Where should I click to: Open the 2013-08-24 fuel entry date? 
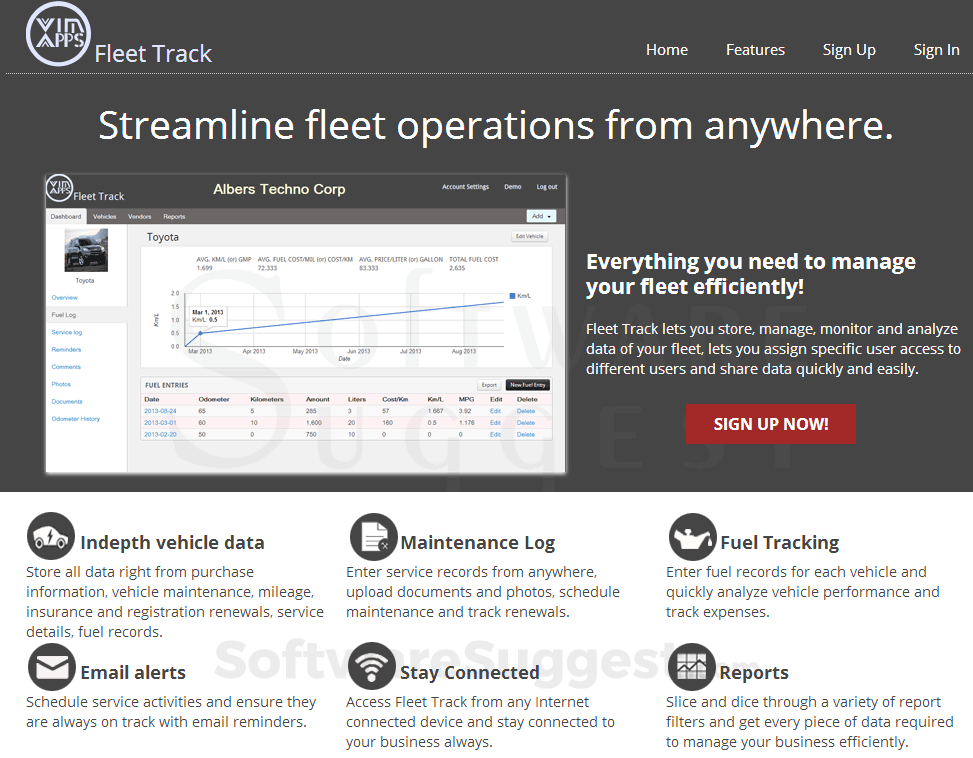point(160,411)
